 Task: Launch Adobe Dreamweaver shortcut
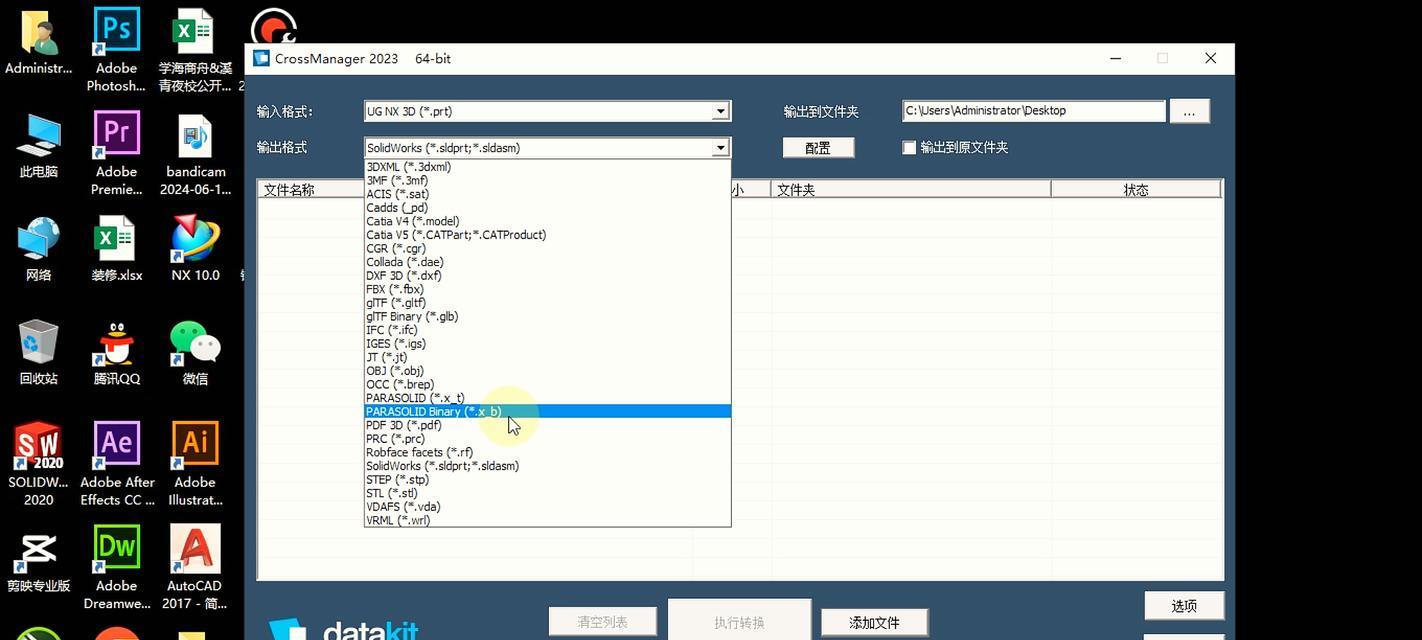point(116,568)
